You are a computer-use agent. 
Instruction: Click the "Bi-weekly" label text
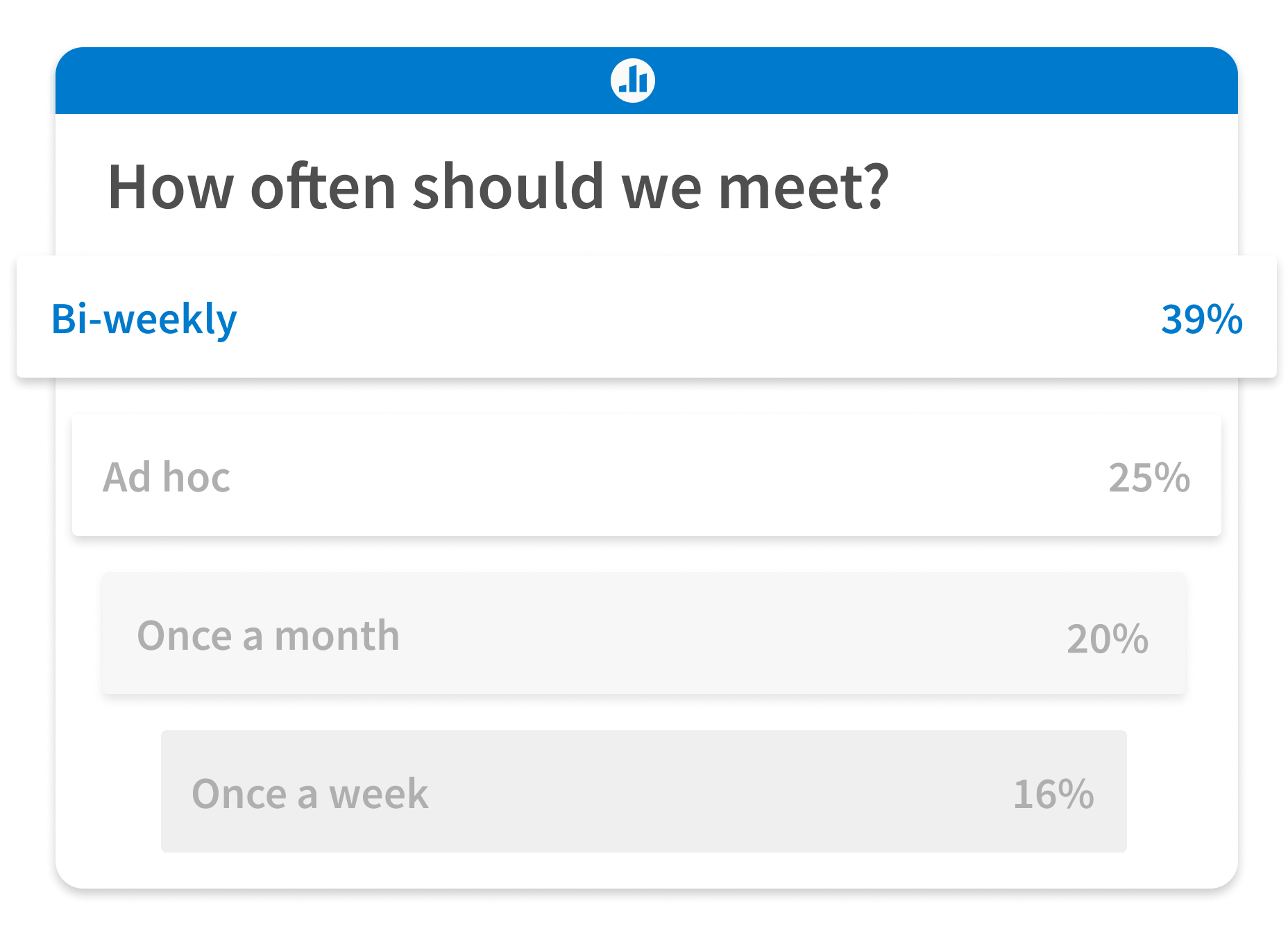coord(144,319)
